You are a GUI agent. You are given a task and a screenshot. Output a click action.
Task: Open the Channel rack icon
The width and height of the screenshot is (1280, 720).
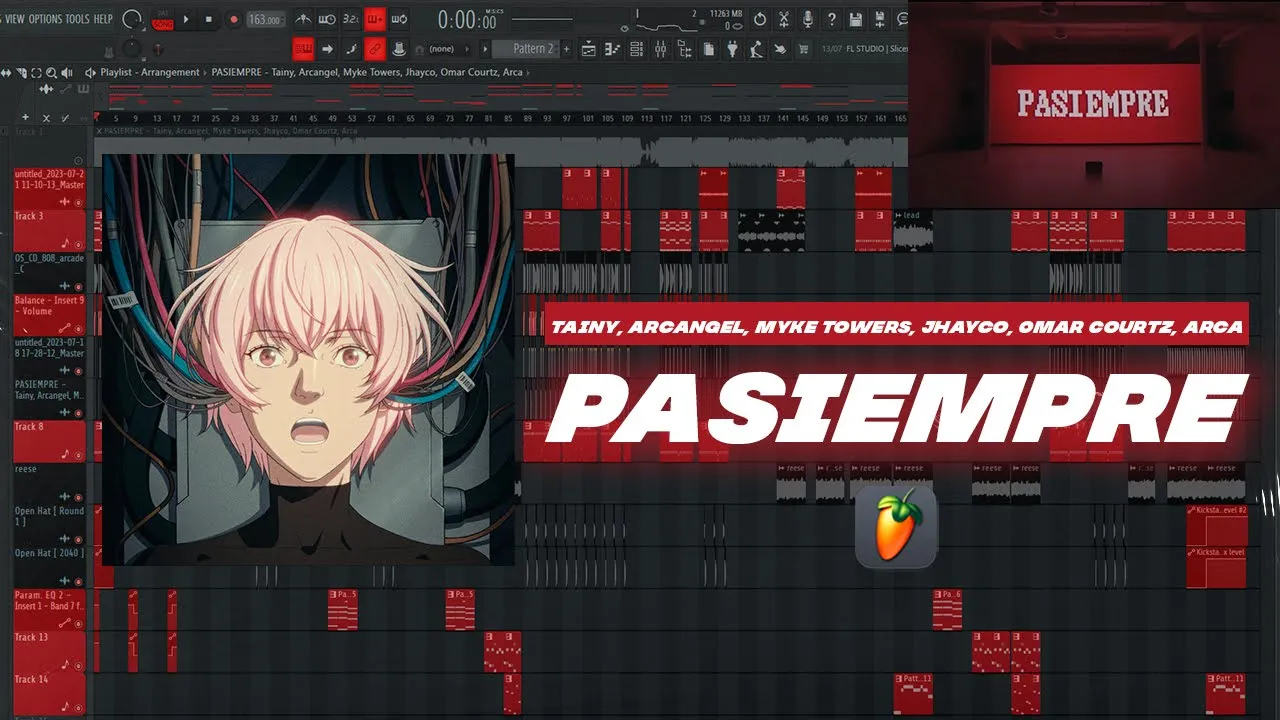point(637,48)
